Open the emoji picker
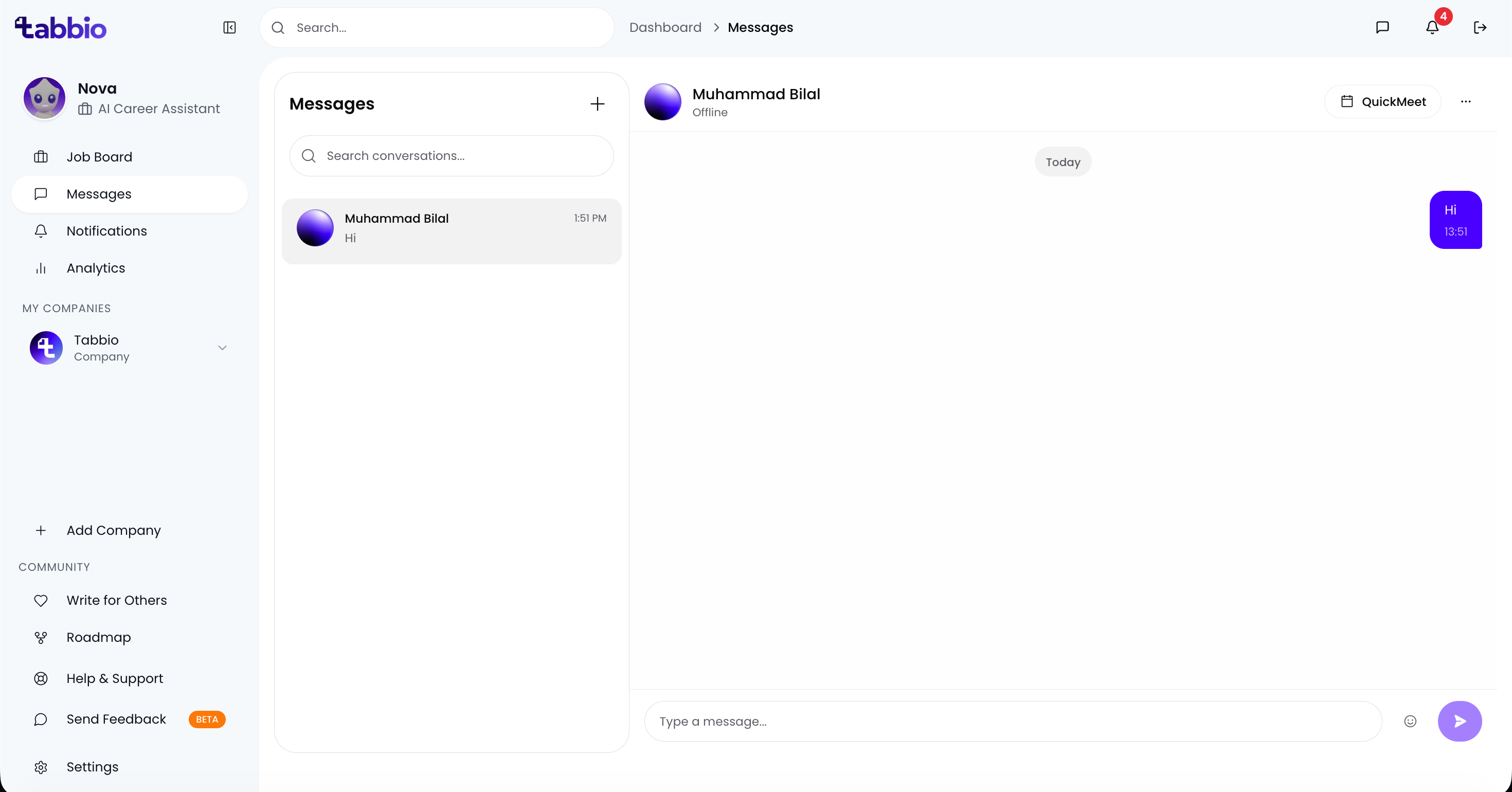 point(1410,721)
